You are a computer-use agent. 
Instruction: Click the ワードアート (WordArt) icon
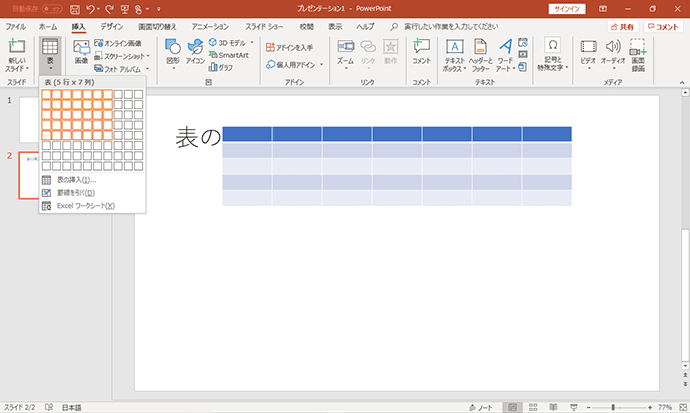click(505, 55)
